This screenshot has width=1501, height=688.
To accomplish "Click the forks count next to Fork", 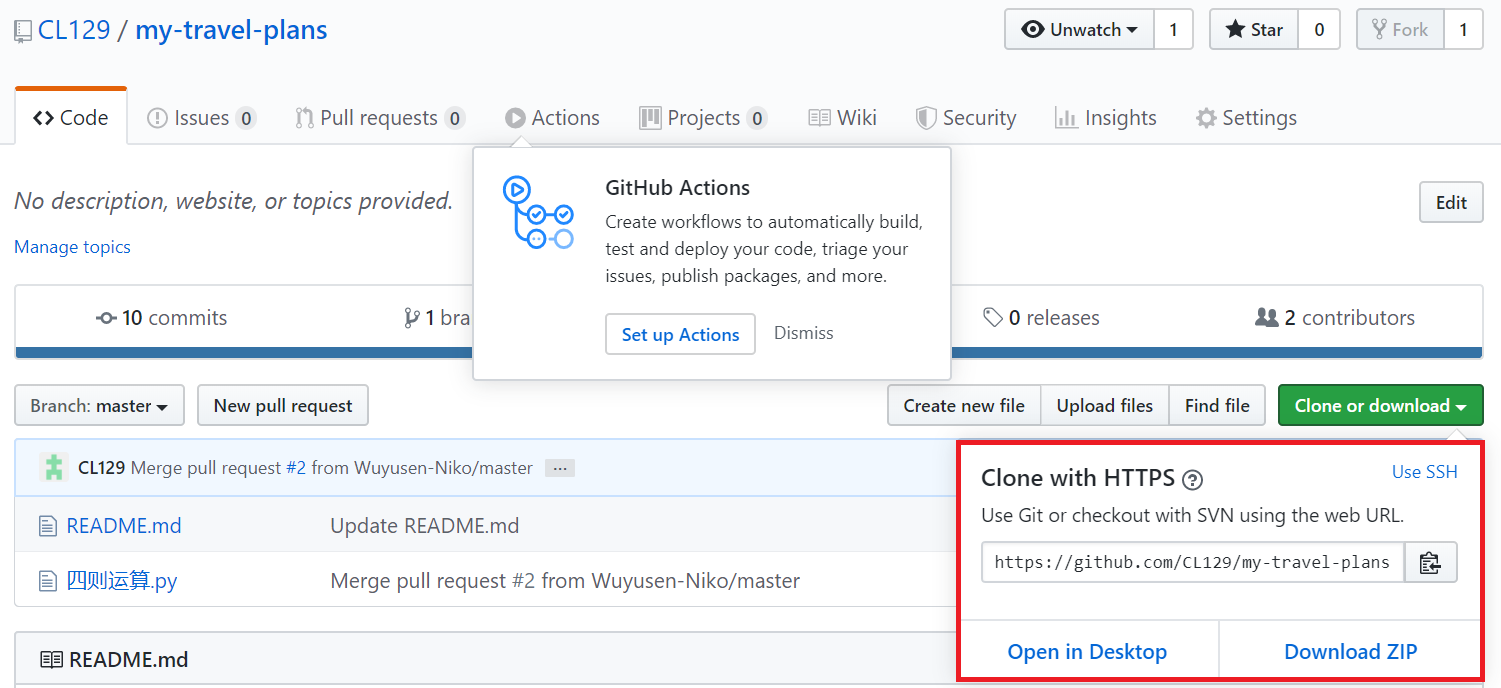I will point(1463,30).
